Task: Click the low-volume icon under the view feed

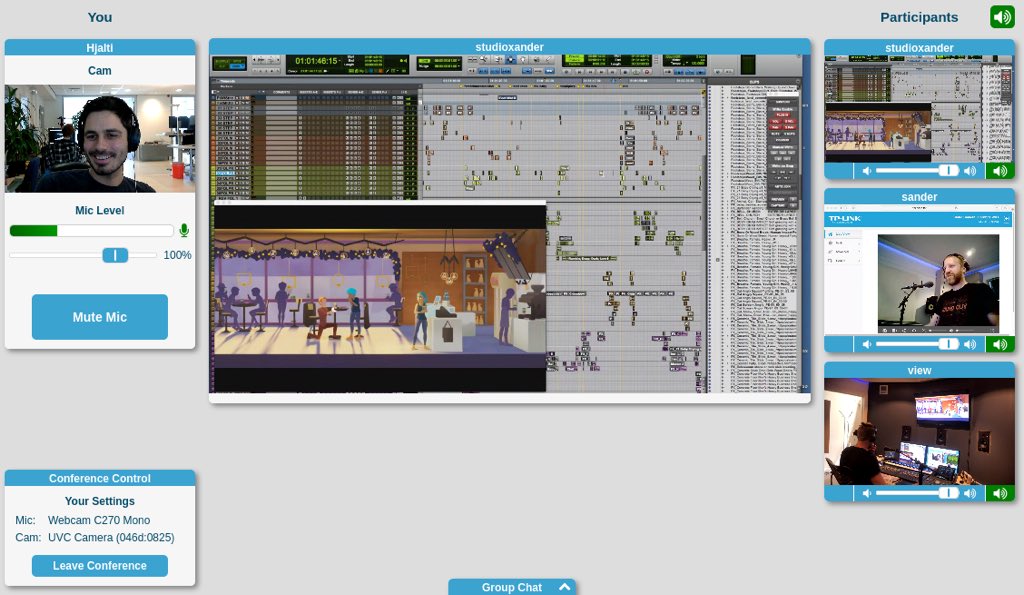Action: (867, 493)
